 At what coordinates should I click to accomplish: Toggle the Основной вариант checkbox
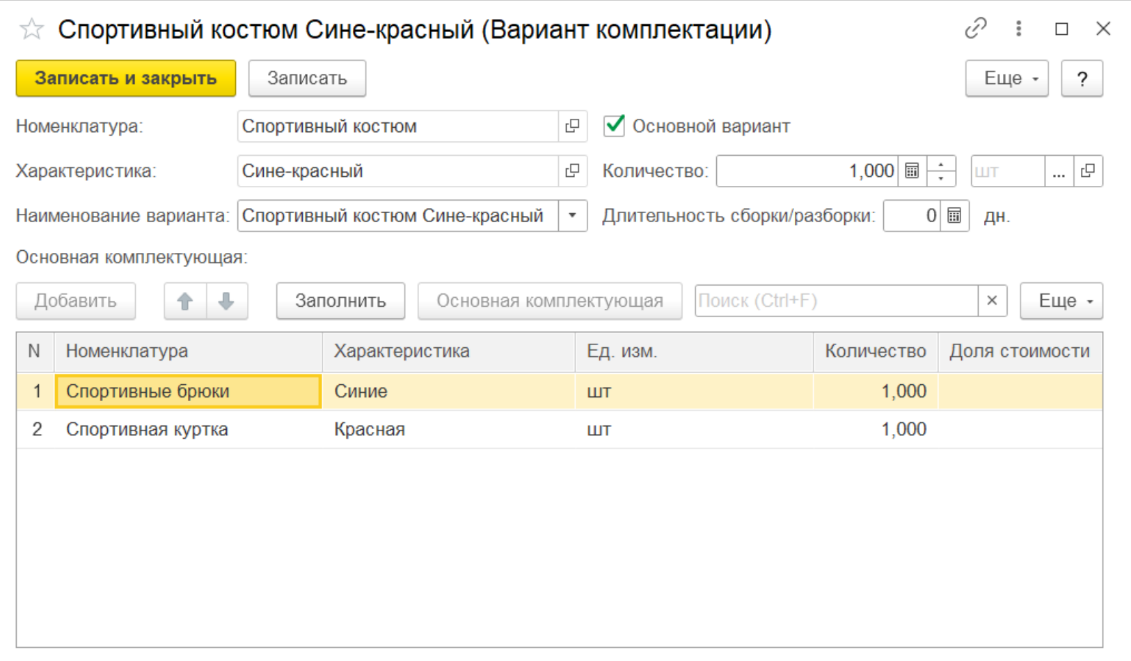(615, 127)
